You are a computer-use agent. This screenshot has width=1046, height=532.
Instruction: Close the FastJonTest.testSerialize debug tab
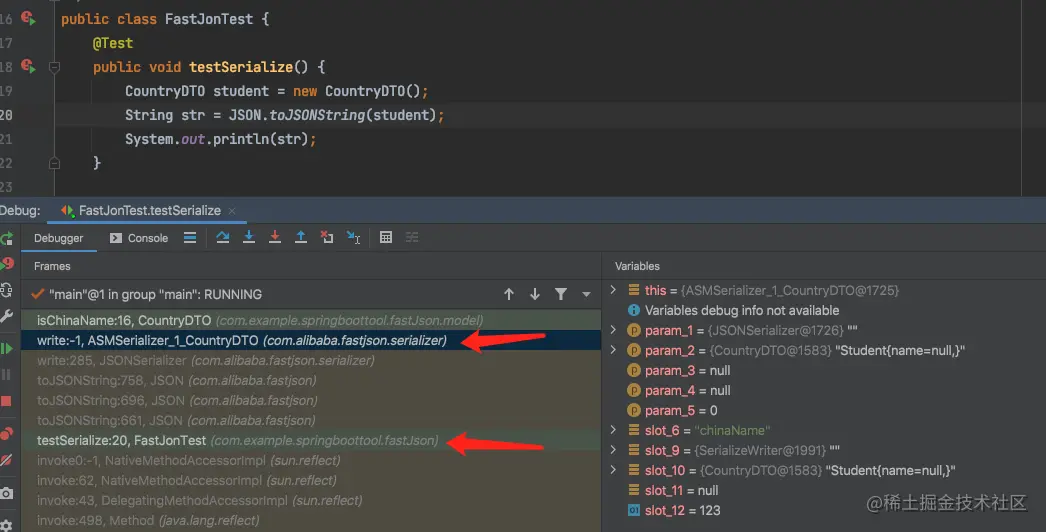tap(232, 211)
